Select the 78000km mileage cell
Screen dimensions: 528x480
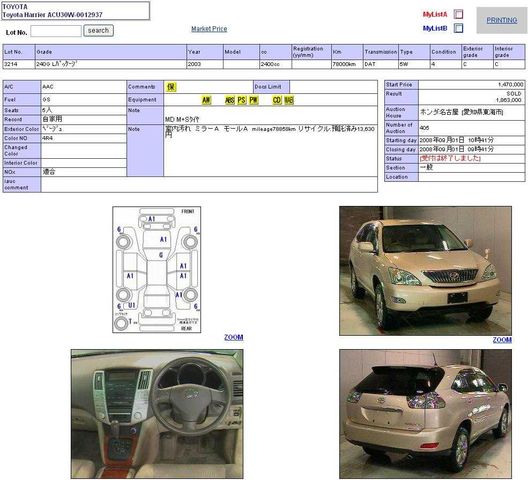coord(347,64)
